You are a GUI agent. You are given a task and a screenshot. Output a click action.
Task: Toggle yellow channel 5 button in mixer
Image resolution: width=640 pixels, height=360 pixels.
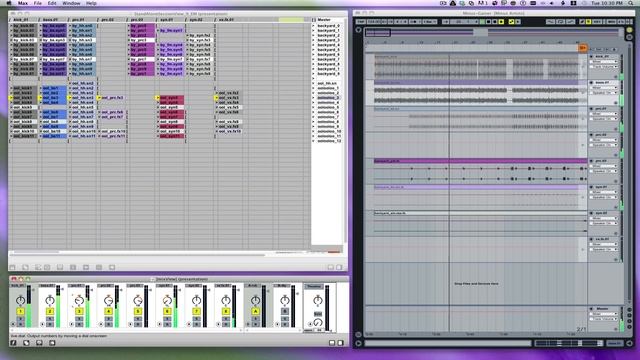click(138, 311)
